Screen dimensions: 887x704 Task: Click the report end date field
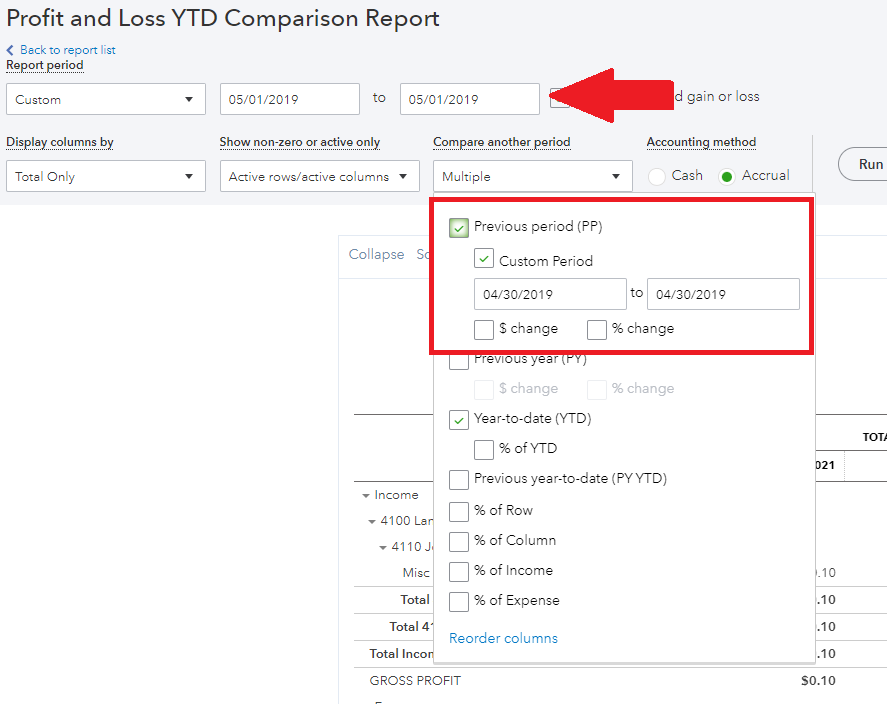click(469, 99)
